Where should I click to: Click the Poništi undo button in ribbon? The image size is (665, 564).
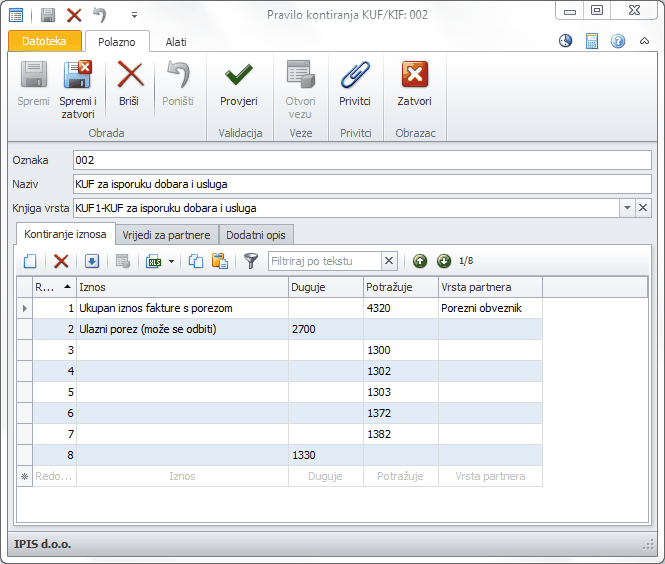pyautogui.click(x=178, y=84)
